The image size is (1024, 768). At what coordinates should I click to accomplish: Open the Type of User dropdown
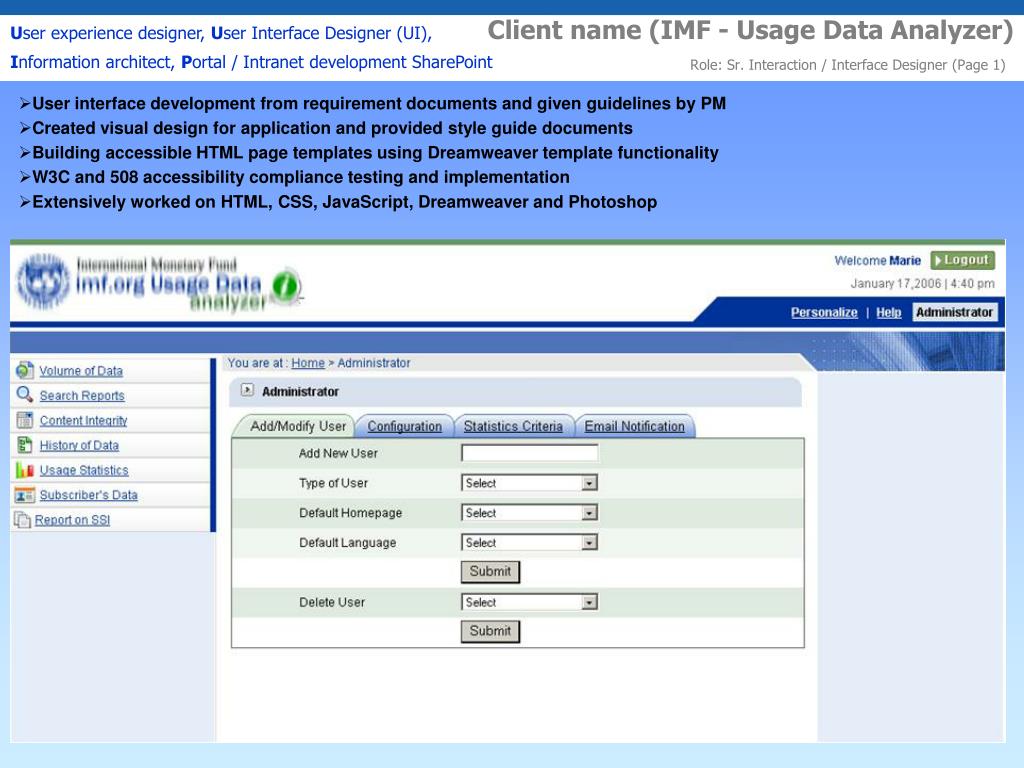click(529, 483)
